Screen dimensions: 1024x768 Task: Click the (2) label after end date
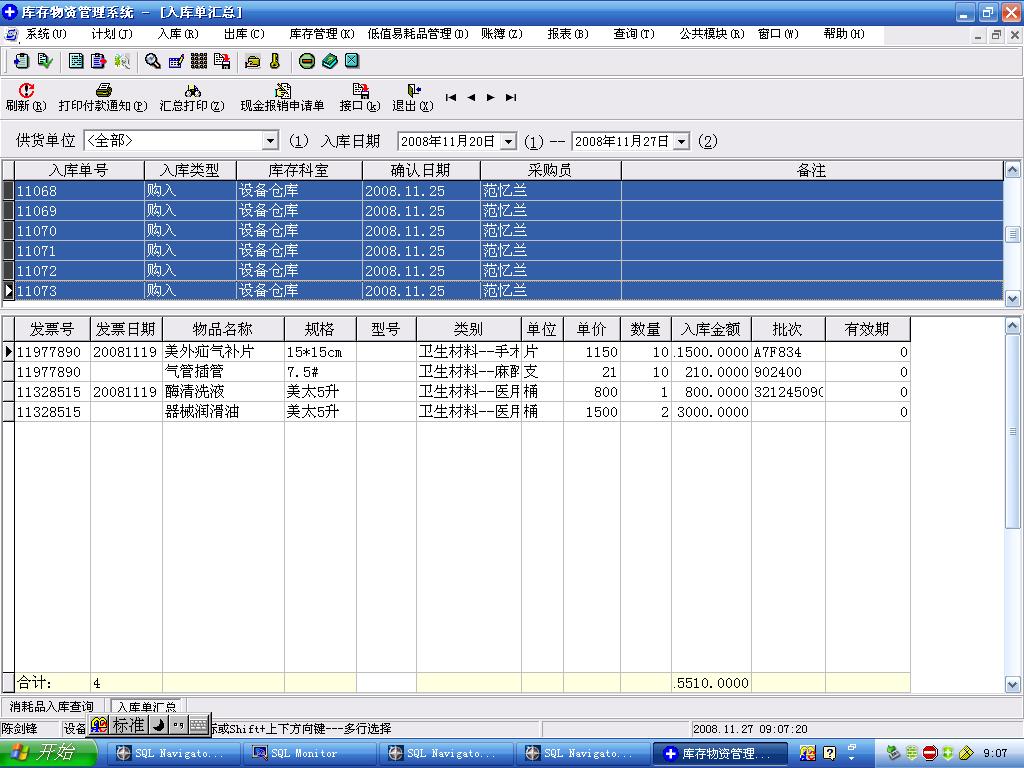click(x=708, y=141)
